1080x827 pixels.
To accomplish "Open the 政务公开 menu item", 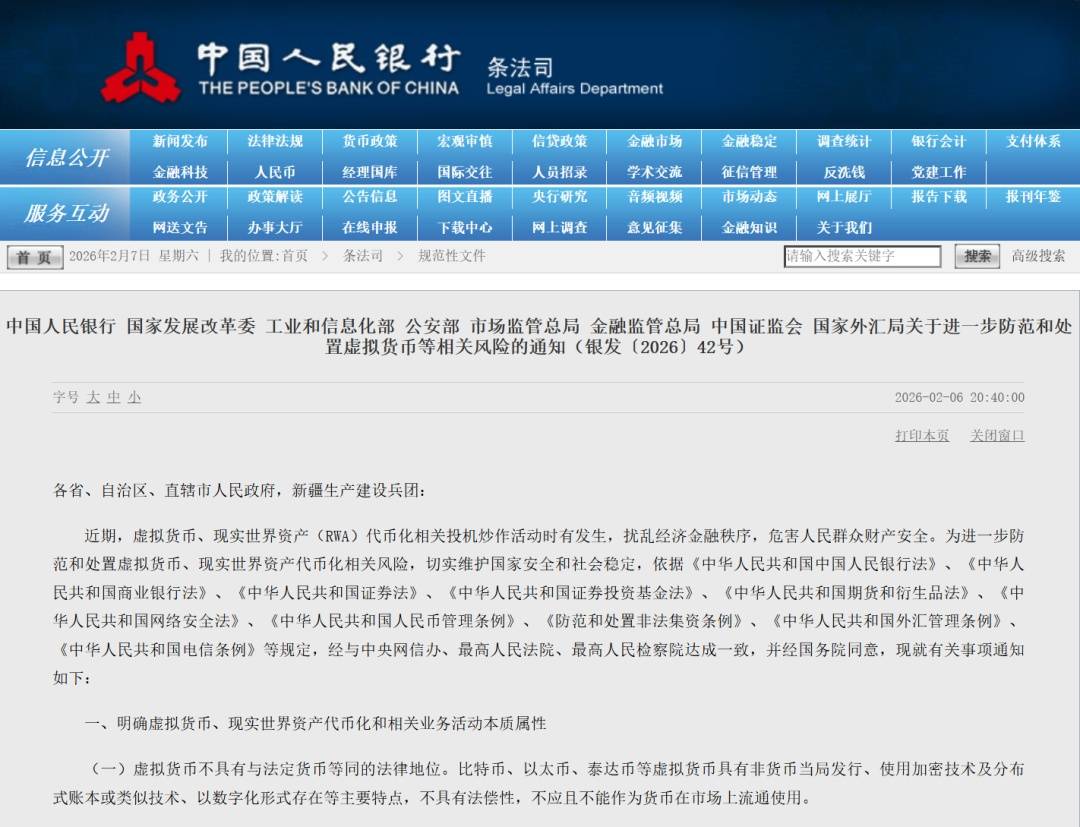I will (x=180, y=197).
